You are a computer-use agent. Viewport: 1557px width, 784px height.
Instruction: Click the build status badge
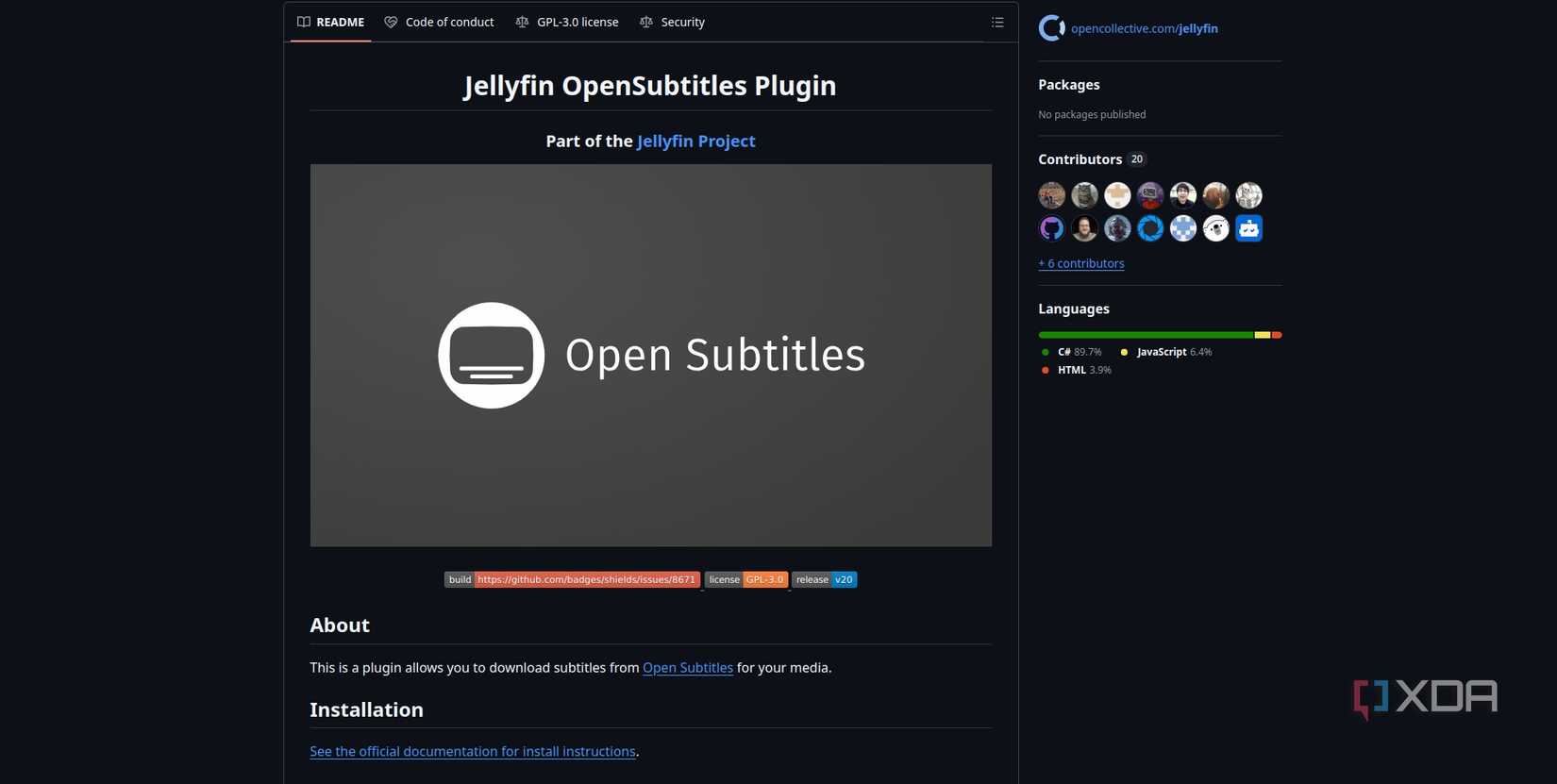pos(573,580)
